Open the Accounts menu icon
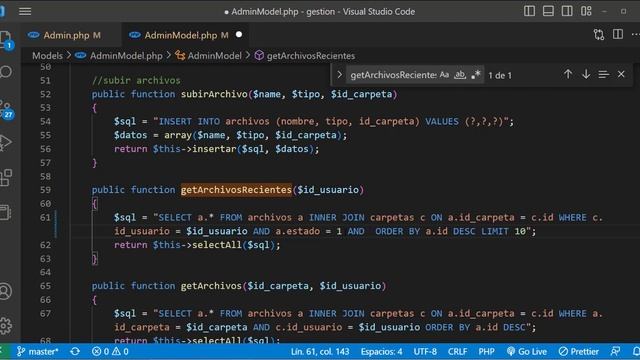This screenshot has height=360, width=640. tap(6, 291)
